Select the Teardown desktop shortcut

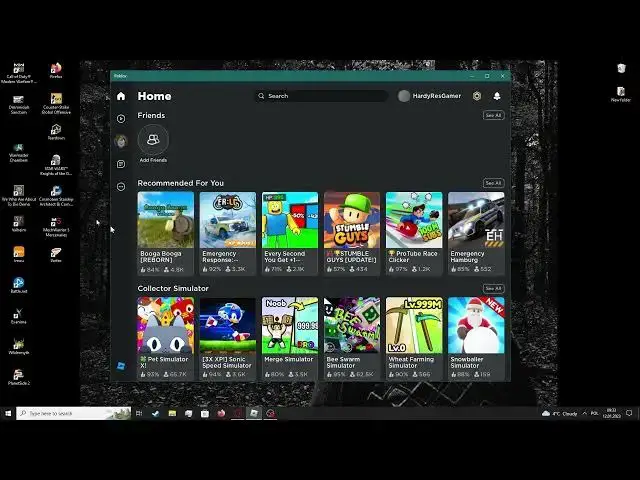pos(56,132)
